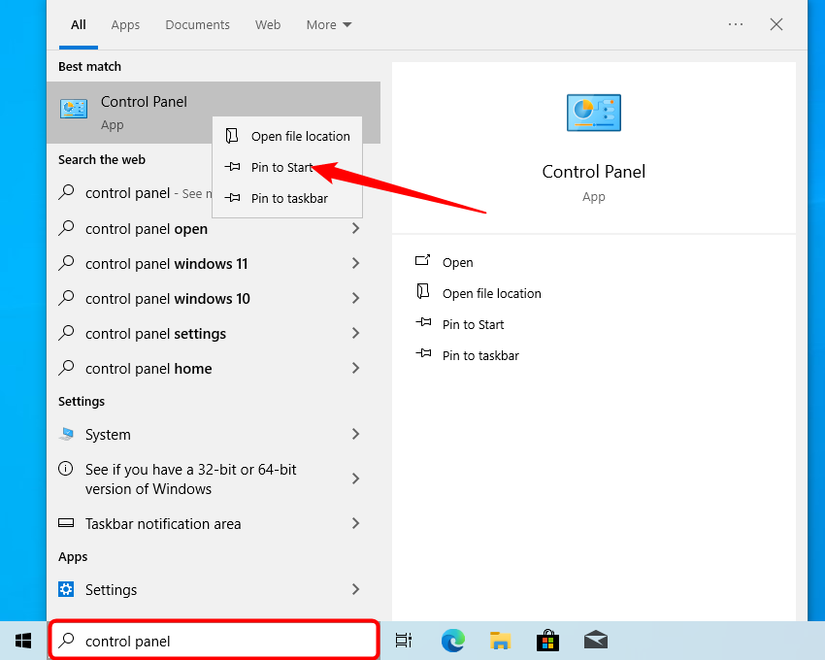This screenshot has width=825, height=660.
Task: Switch to the Apps search tab
Action: (125, 25)
